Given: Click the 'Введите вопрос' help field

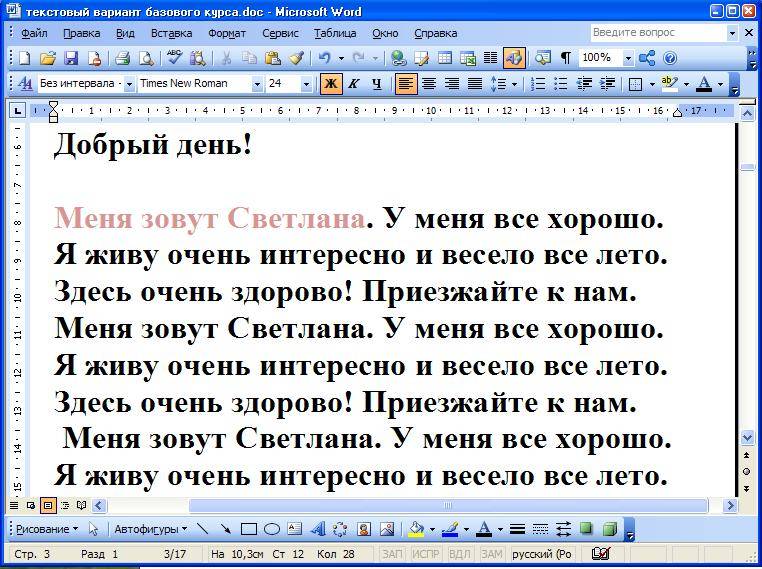Looking at the screenshot, I should pos(658,33).
